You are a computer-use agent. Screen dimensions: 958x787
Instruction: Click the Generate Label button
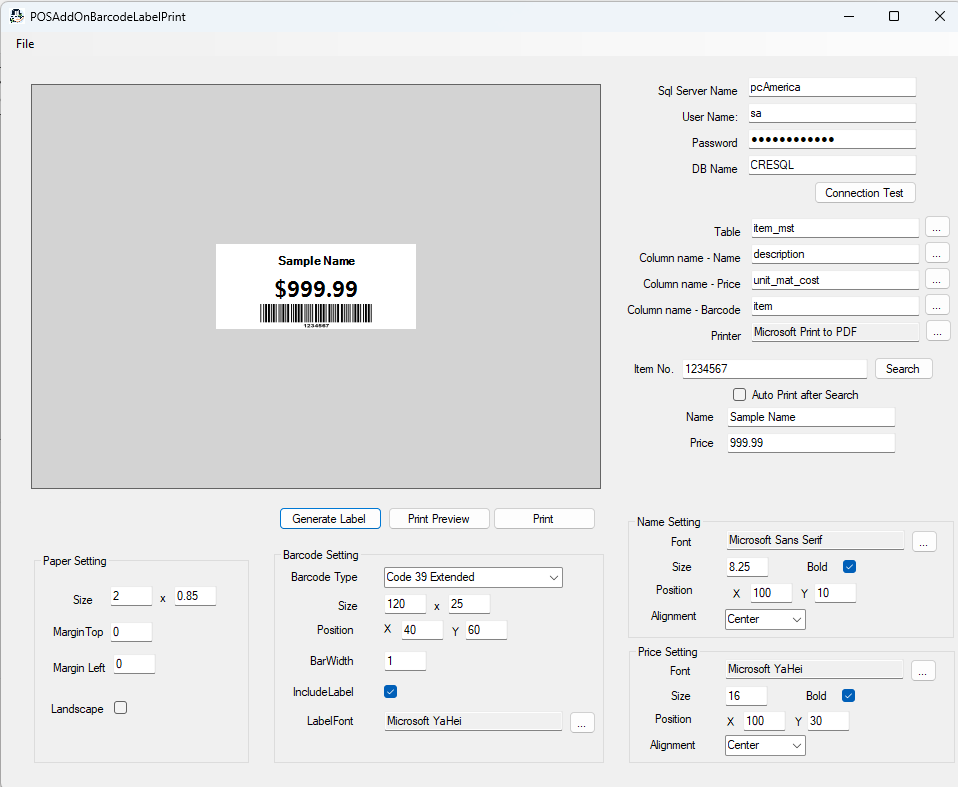coord(330,519)
